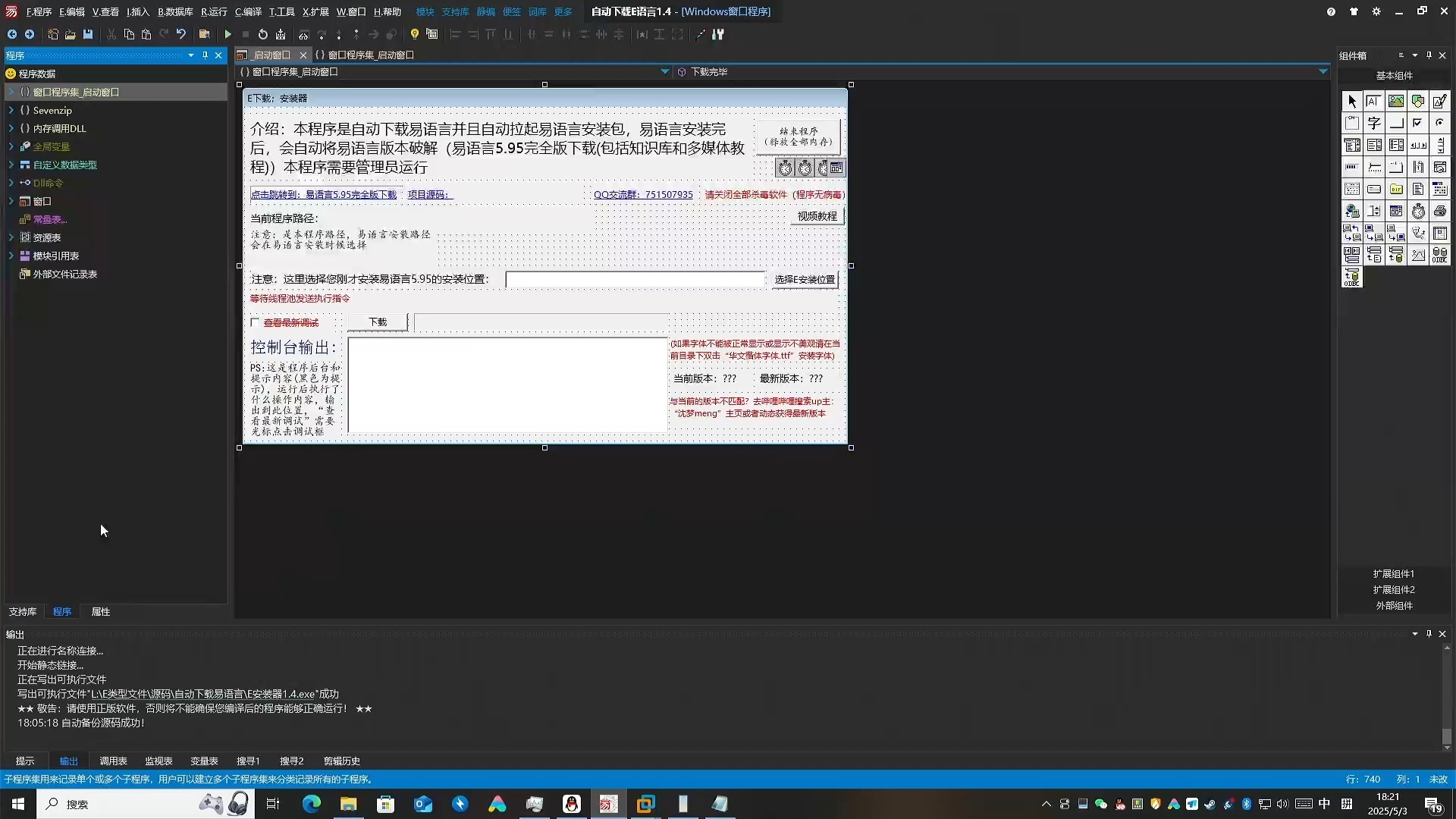The width and height of the screenshot is (1456, 819).
Task: Select the printer component in toolbox
Action: pos(1440,211)
